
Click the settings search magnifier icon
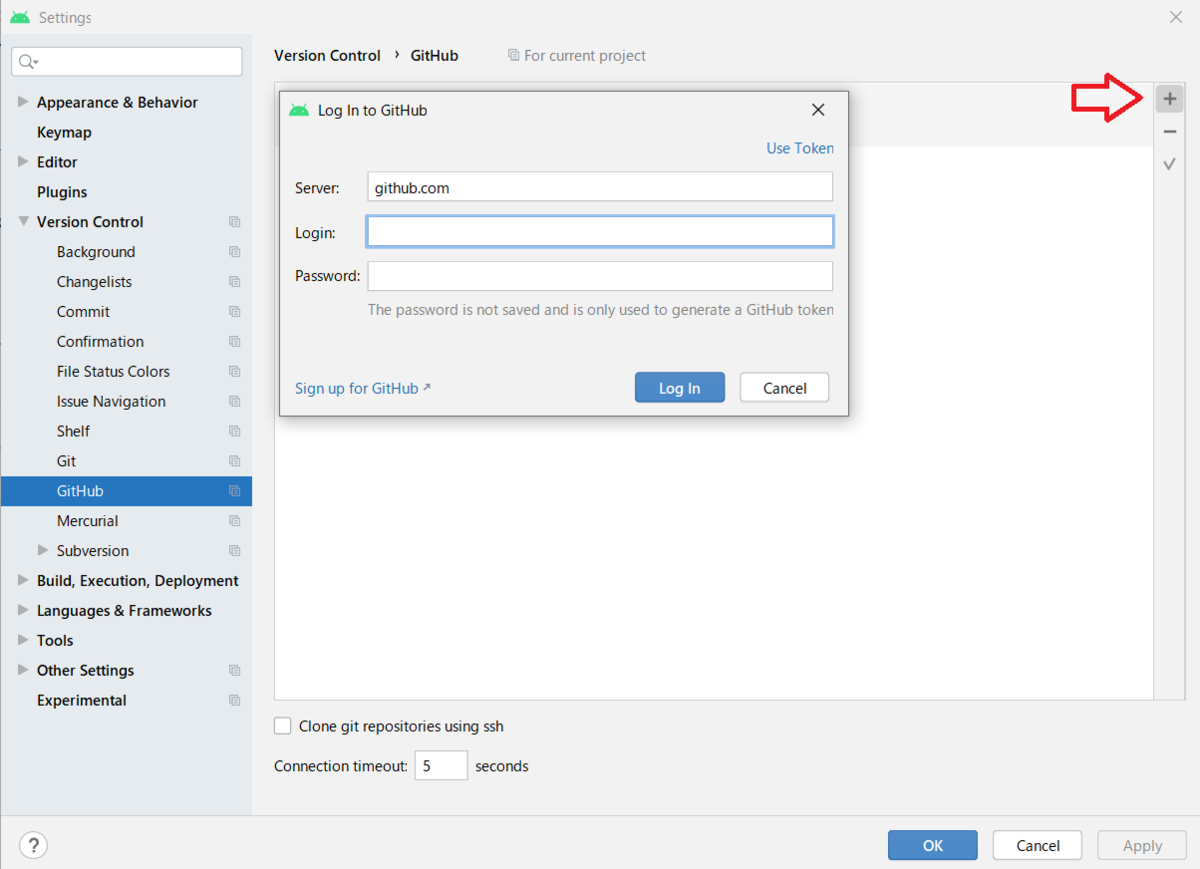pyautogui.click(x=27, y=62)
